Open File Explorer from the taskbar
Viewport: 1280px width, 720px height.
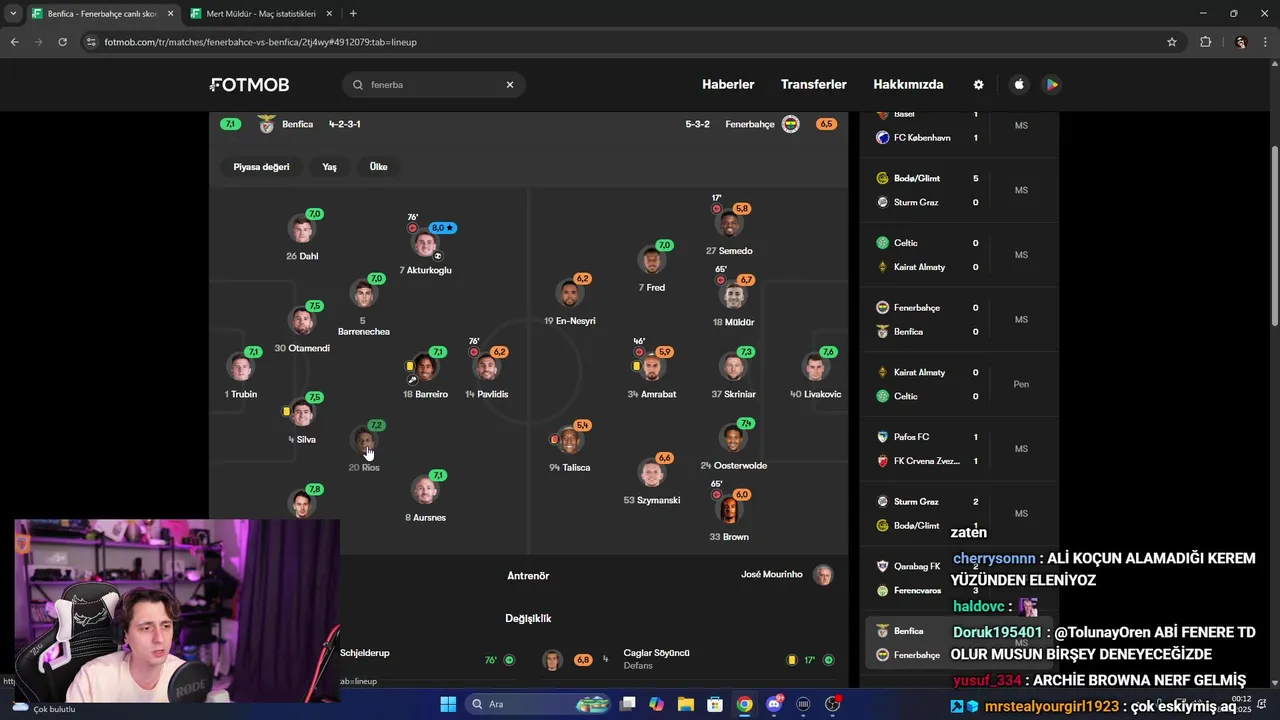pos(686,704)
